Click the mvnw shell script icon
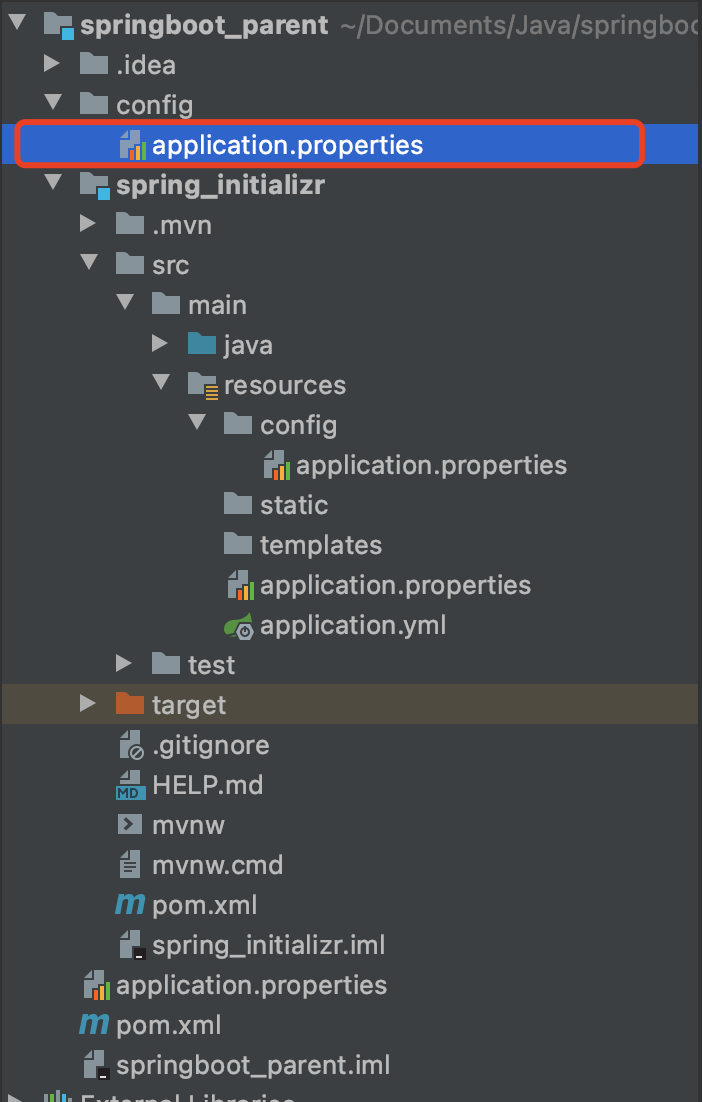The image size is (702, 1102). click(x=130, y=824)
